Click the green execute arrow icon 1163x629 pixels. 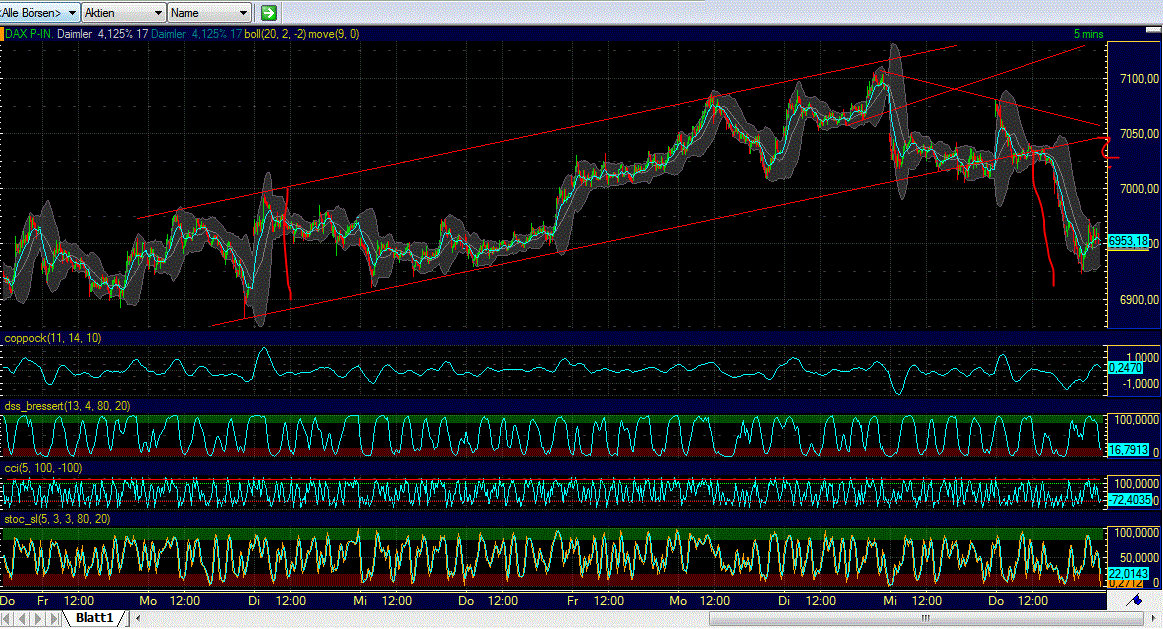266,13
